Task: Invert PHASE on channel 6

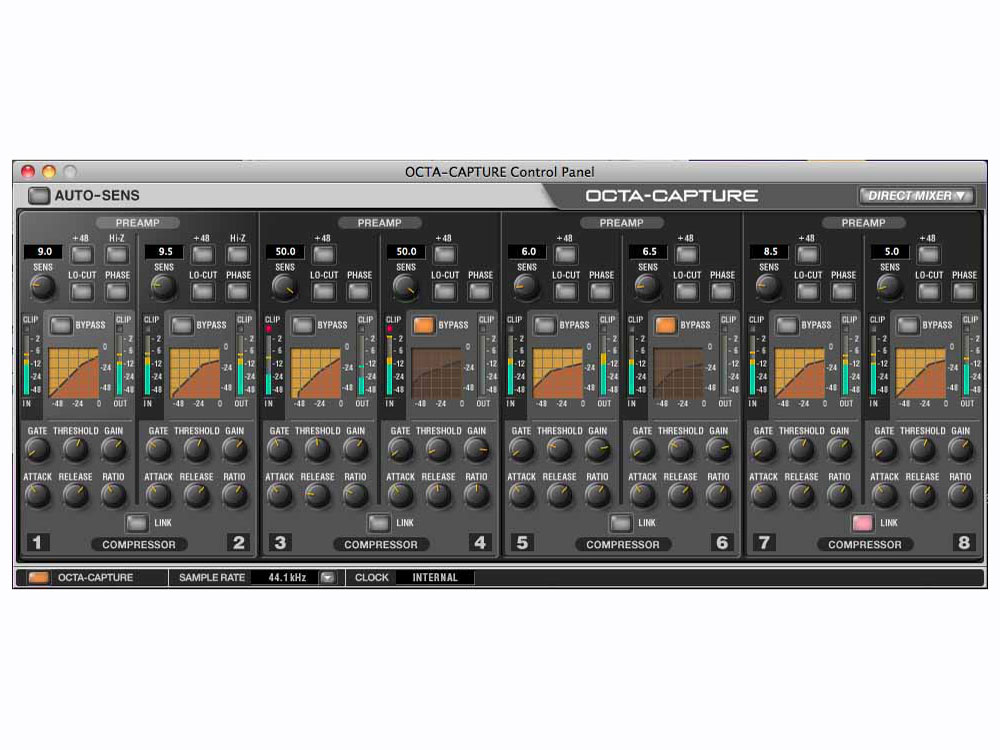Action: coord(722,291)
